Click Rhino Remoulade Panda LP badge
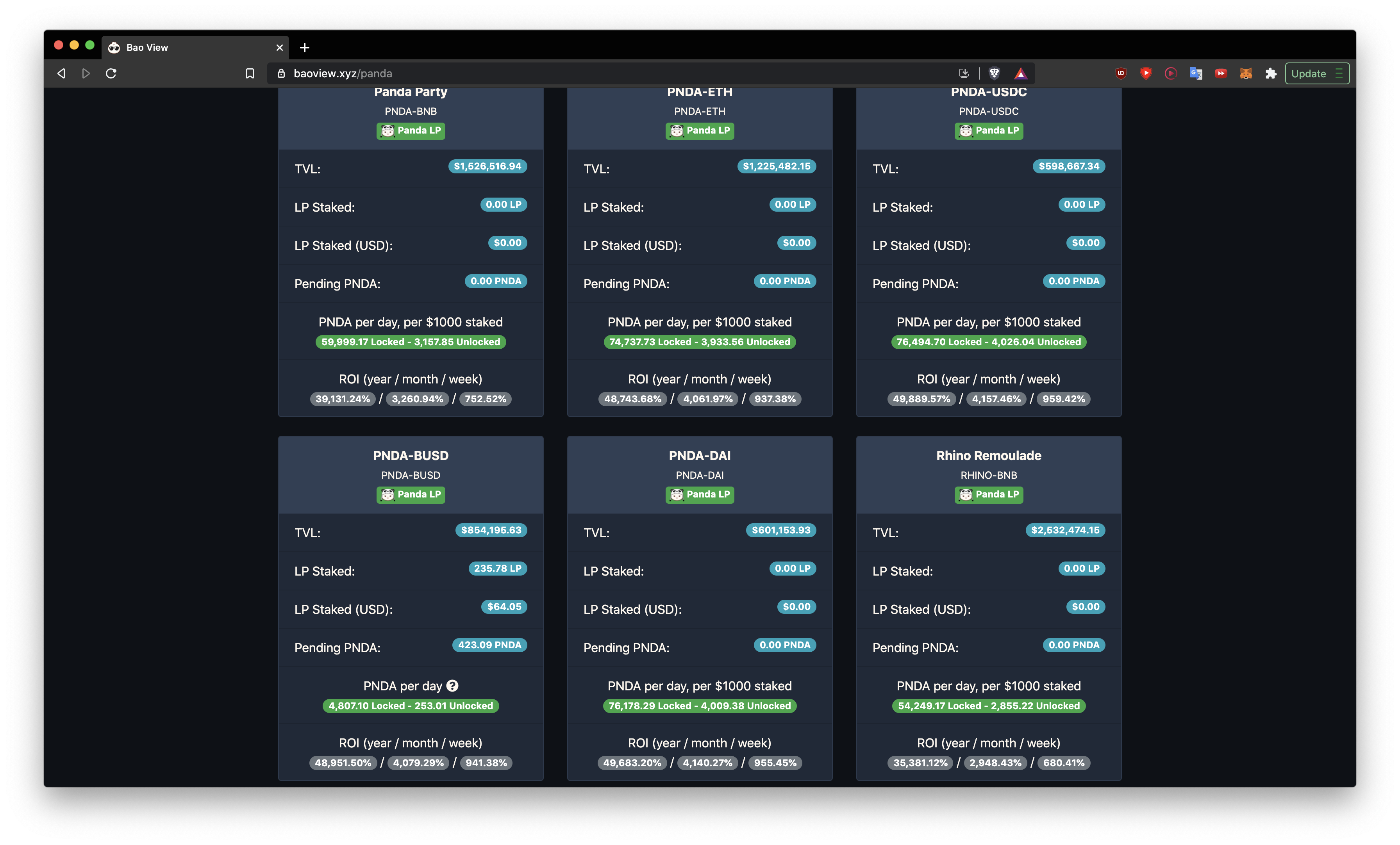Screen dimensions: 1400x845 [x=989, y=495]
